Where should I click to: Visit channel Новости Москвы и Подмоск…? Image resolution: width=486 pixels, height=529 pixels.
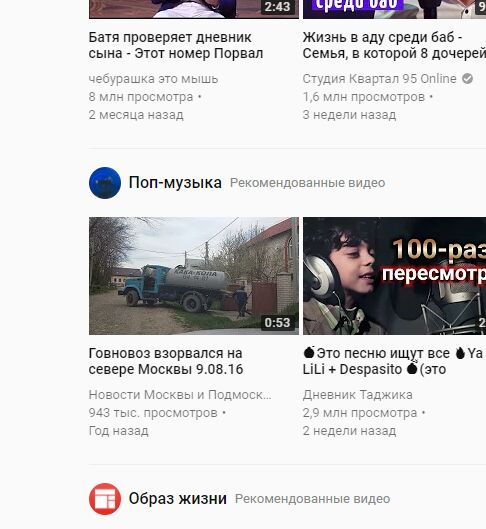(x=180, y=395)
